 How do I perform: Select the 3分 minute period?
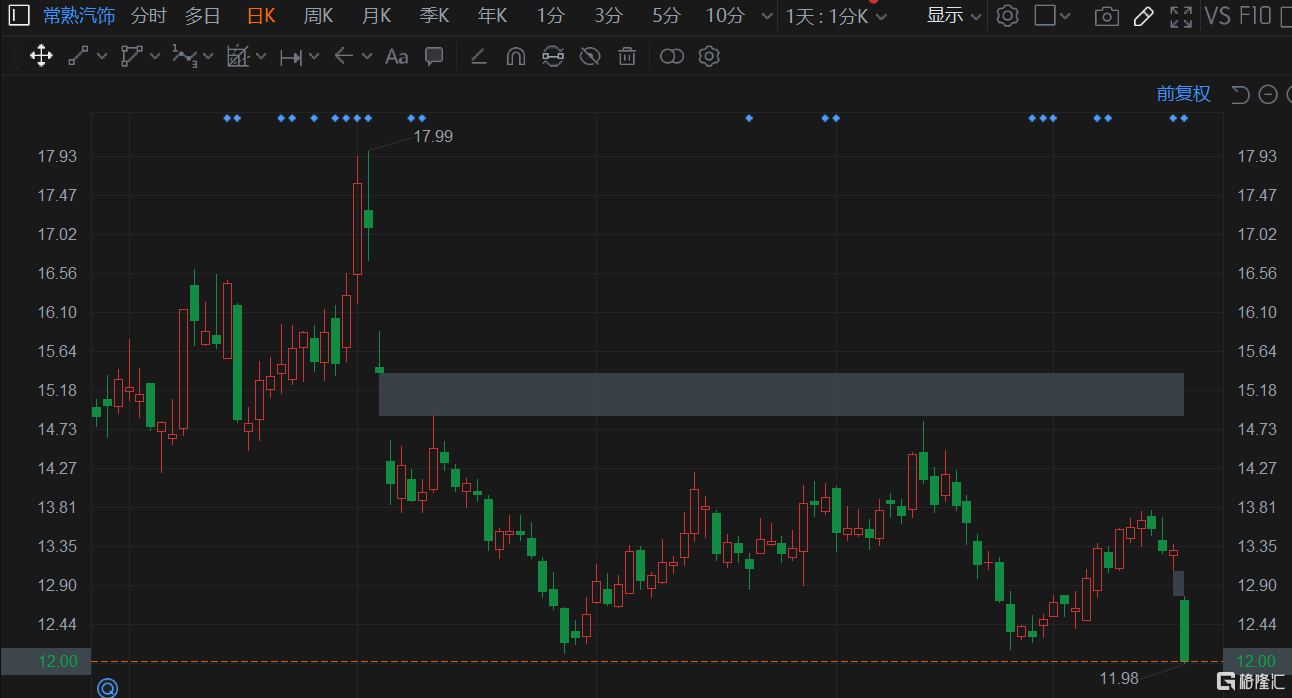[x=608, y=15]
